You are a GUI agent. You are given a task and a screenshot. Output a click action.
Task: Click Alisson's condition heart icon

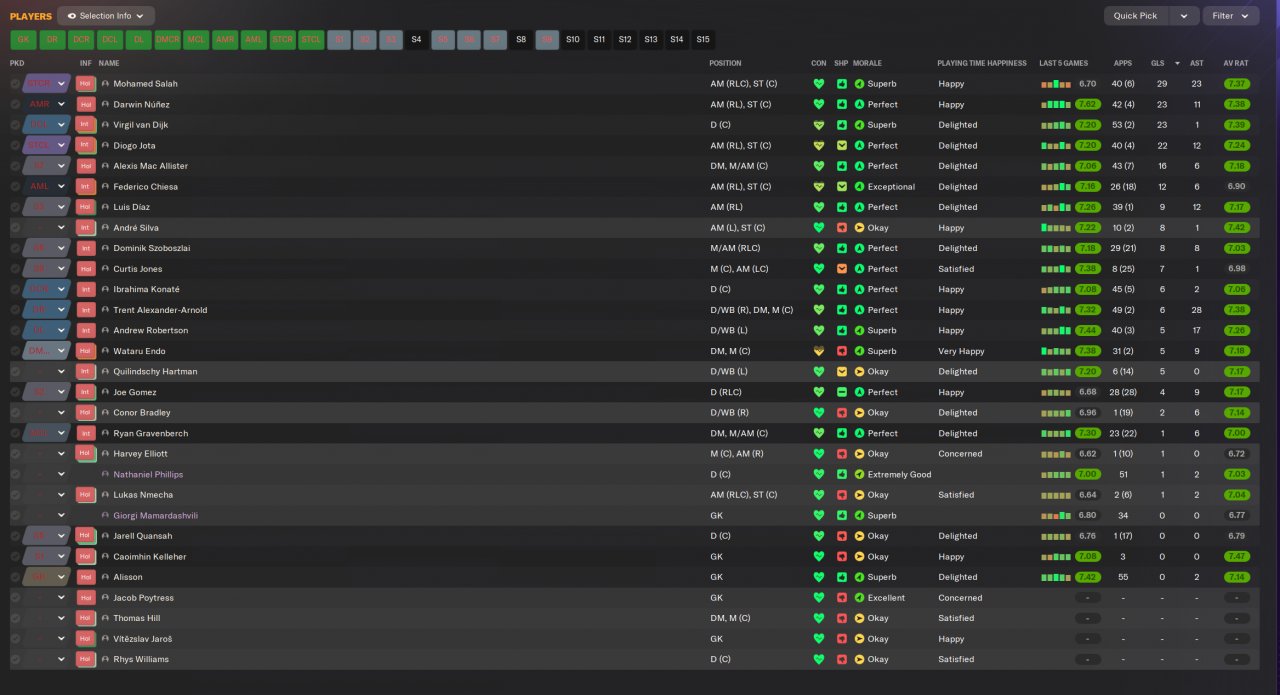[x=819, y=577]
